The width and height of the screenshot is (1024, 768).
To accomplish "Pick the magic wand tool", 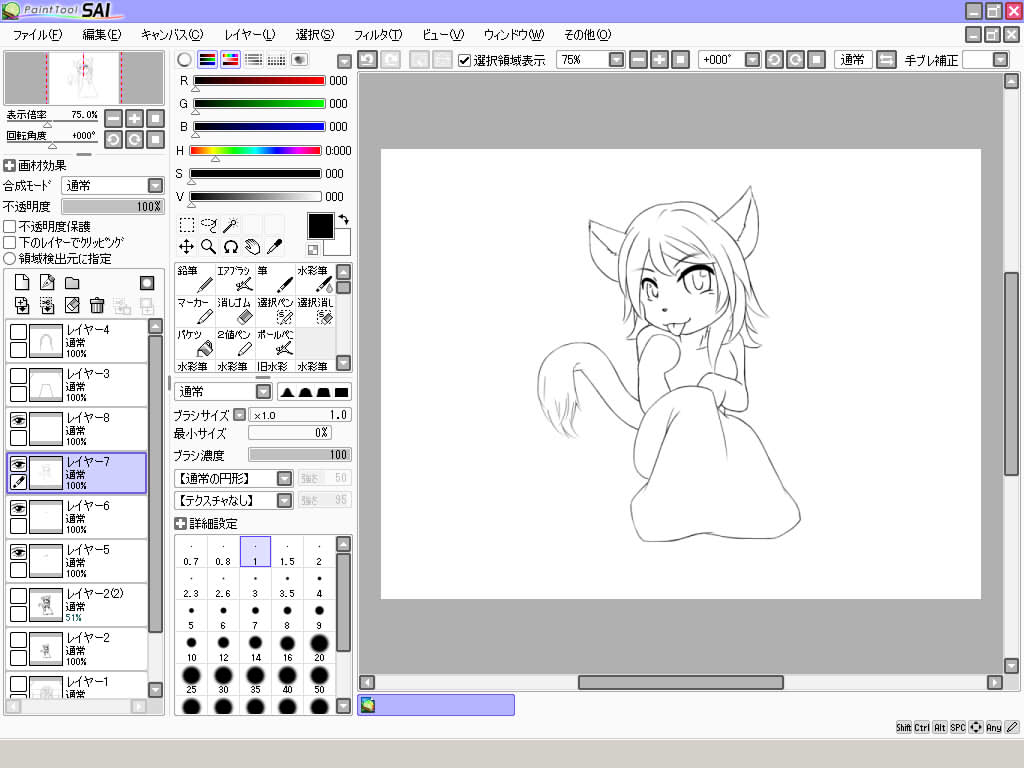I will (x=230, y=225).
